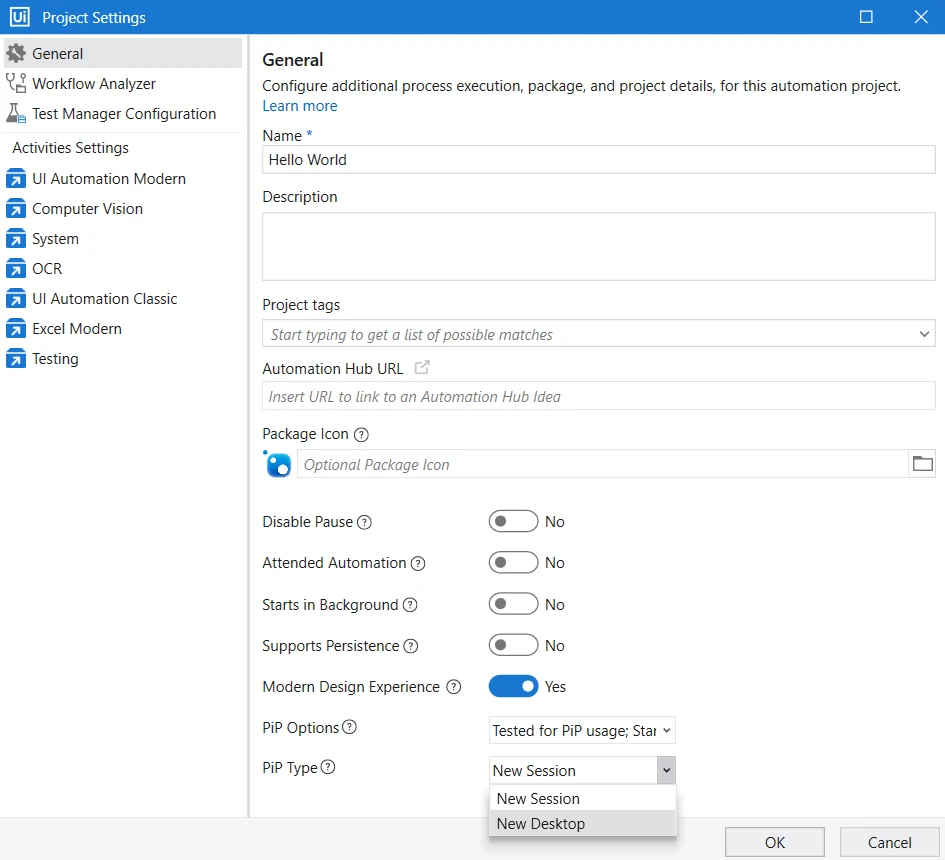Turn off Modern Design Experience switch
This screenshot has height=860, width=945.
[513, 686]
